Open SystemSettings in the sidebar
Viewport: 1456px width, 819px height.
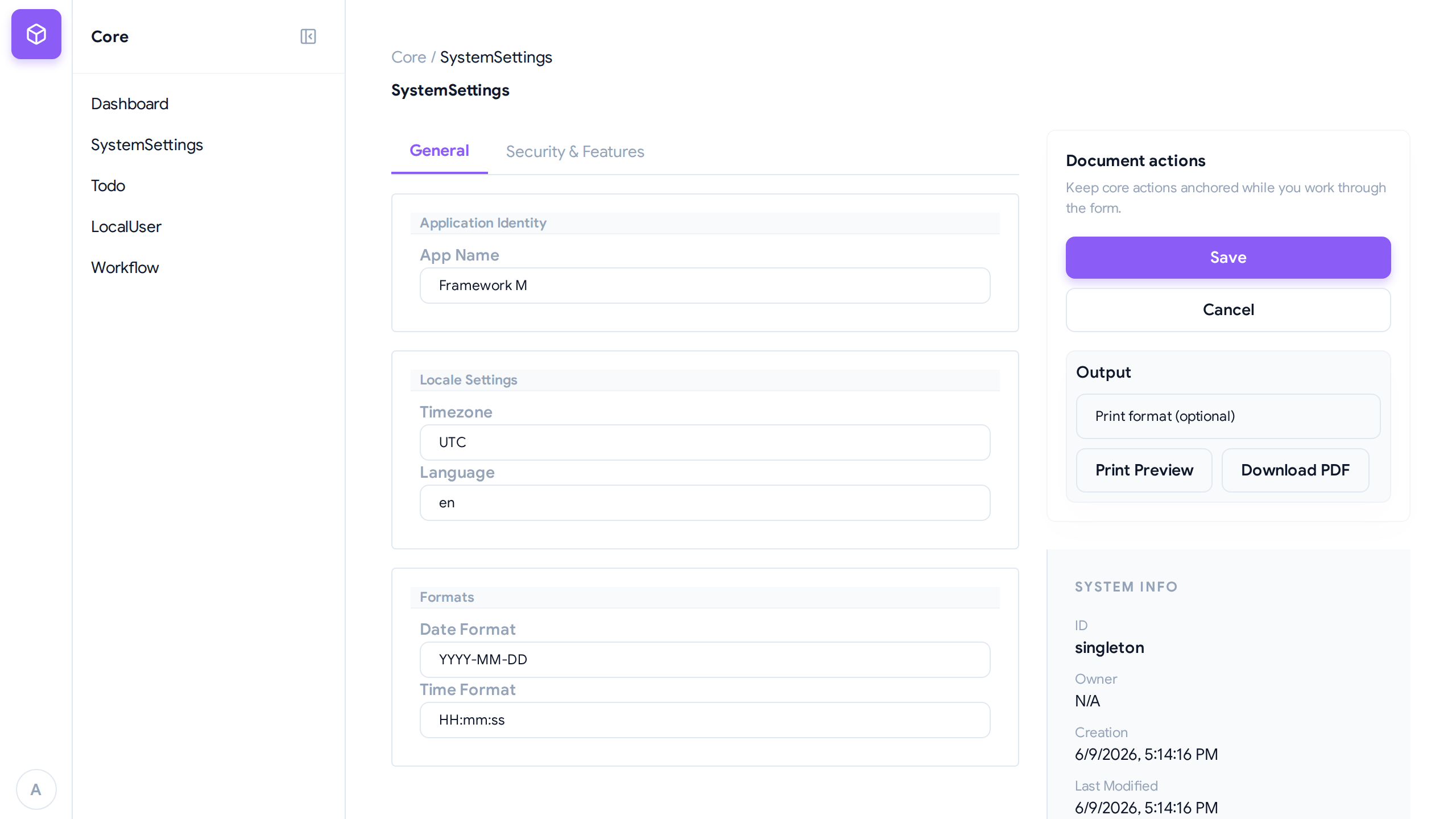coord(147,144)
